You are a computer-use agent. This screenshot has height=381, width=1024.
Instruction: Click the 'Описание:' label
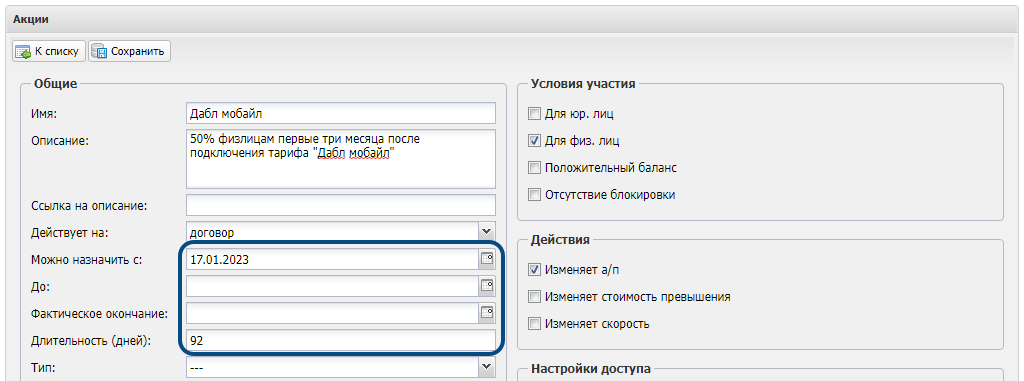click(x=59, y=141)
